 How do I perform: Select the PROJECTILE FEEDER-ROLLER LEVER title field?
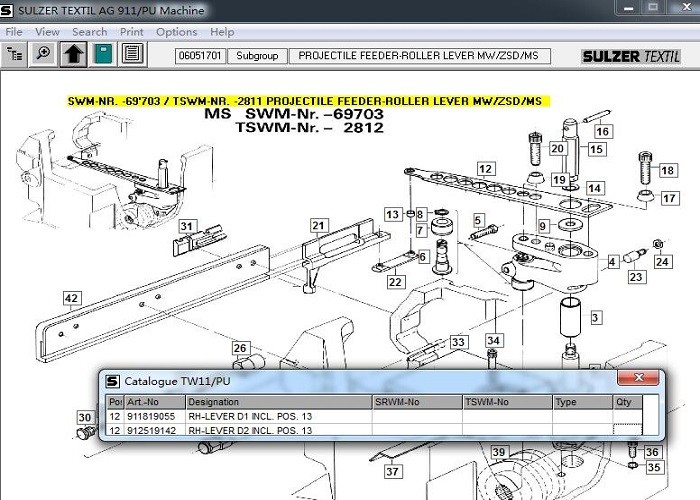coord(420,56)
